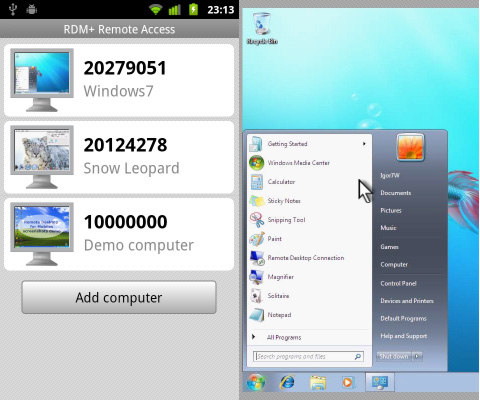Select computer ID 20124278

point(125,145)
